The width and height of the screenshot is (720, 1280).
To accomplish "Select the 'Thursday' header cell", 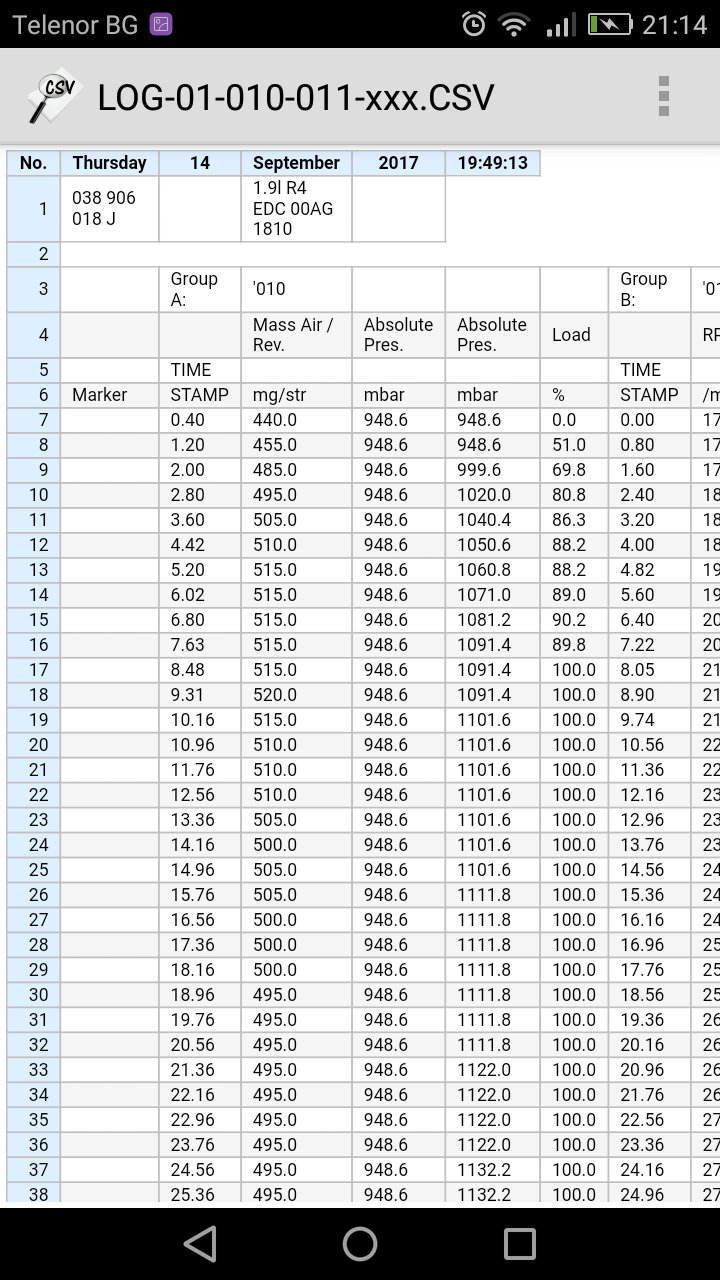I will coord(109,163).
